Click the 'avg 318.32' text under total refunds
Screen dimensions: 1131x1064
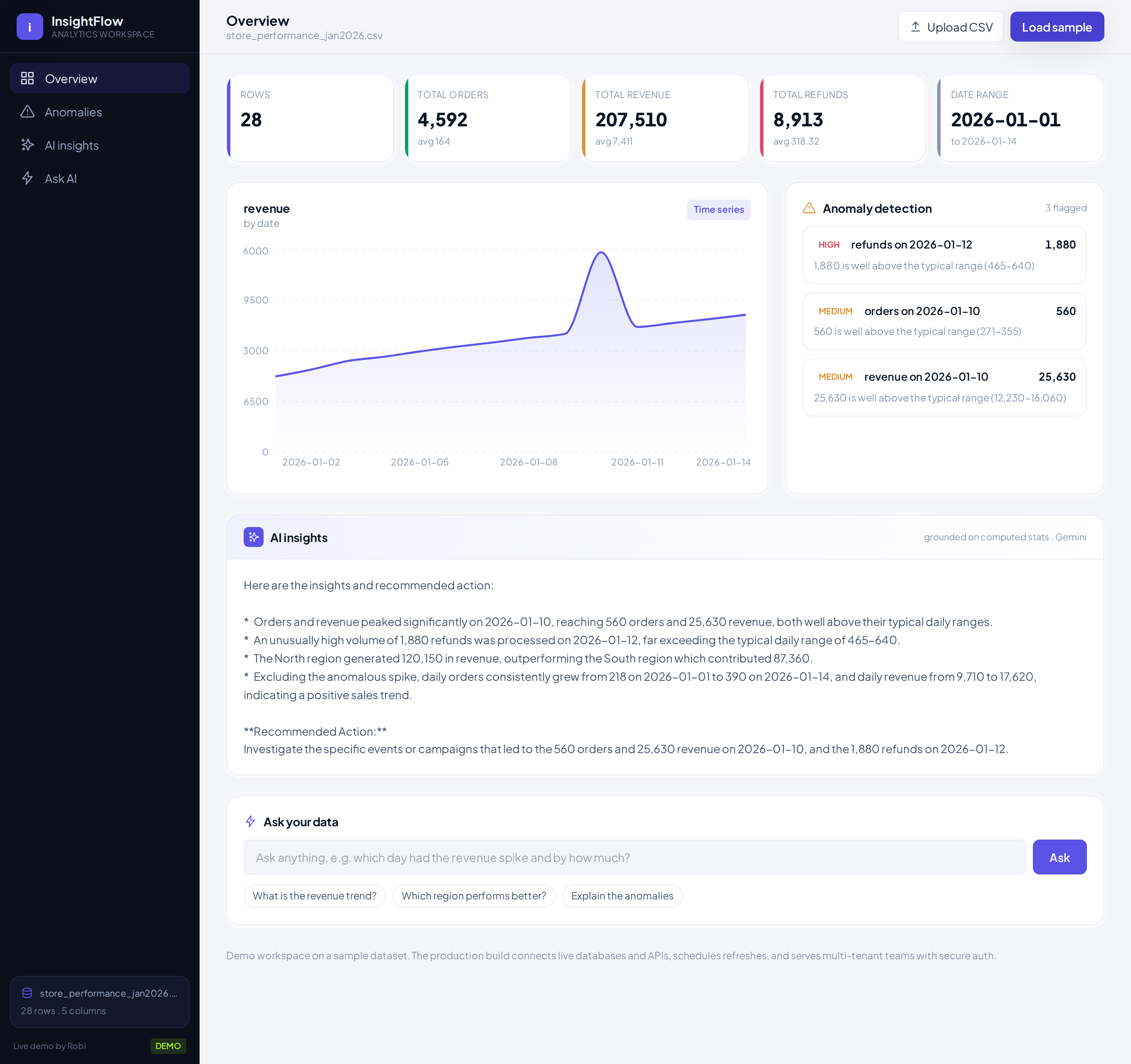796,141
